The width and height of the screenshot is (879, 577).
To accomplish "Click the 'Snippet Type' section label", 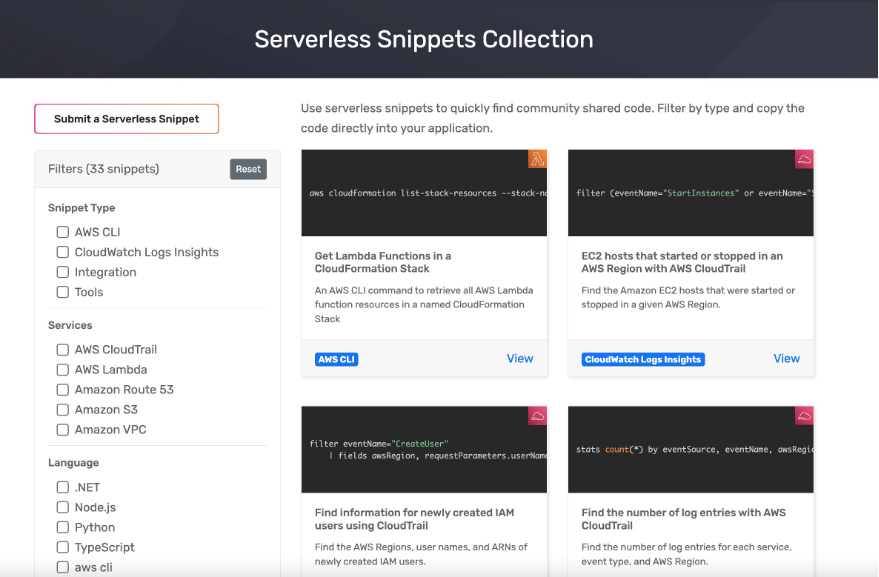I will [x=82, y=208].
